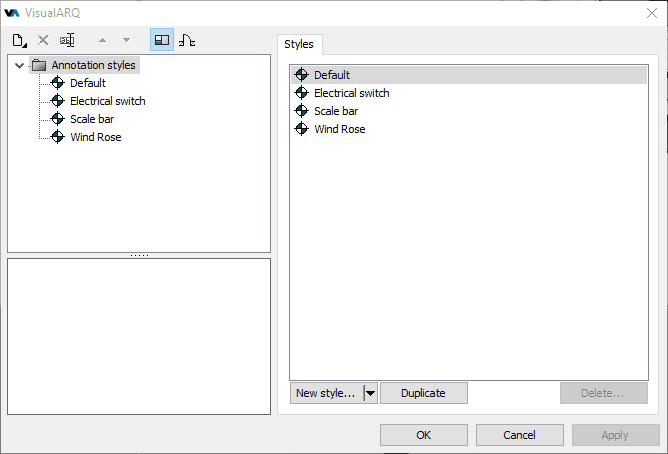Click the Rename toolbar icon
The image size is (668, 454).
pyautogui.click(x=67, y=40)
